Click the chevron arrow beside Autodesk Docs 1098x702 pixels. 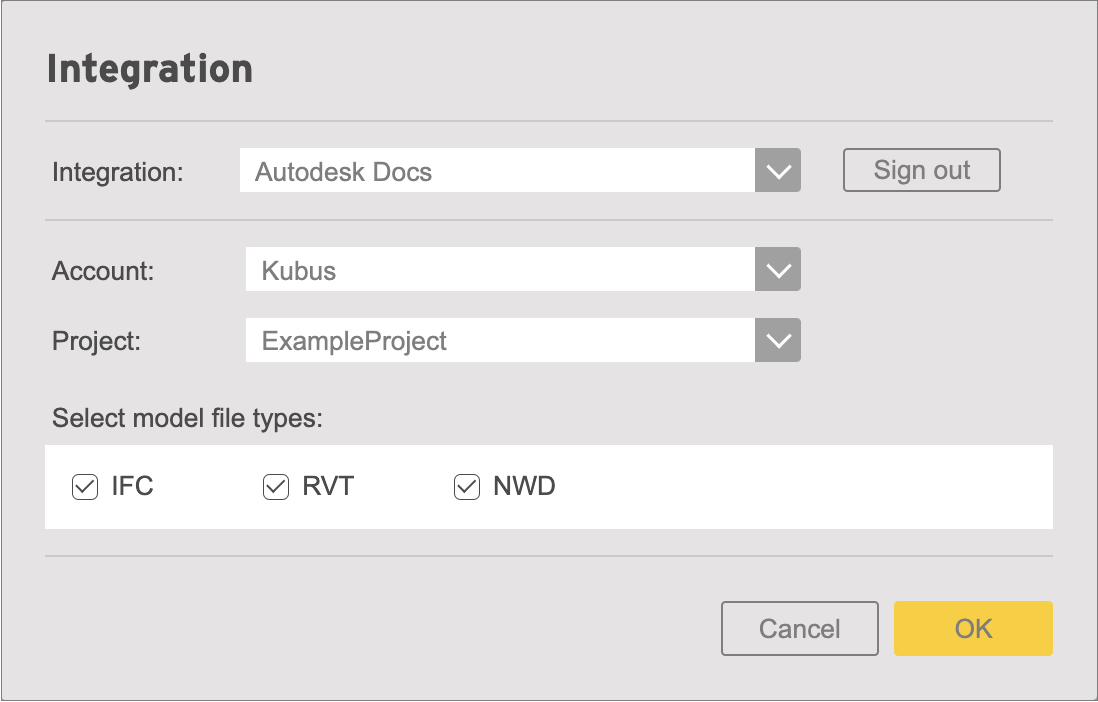(778, 170)
